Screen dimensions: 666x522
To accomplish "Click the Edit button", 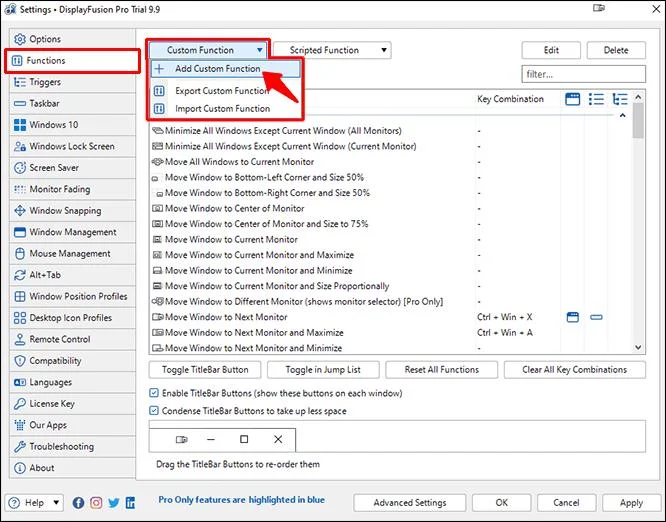I will pyautogui.click(x=551, y=50).
